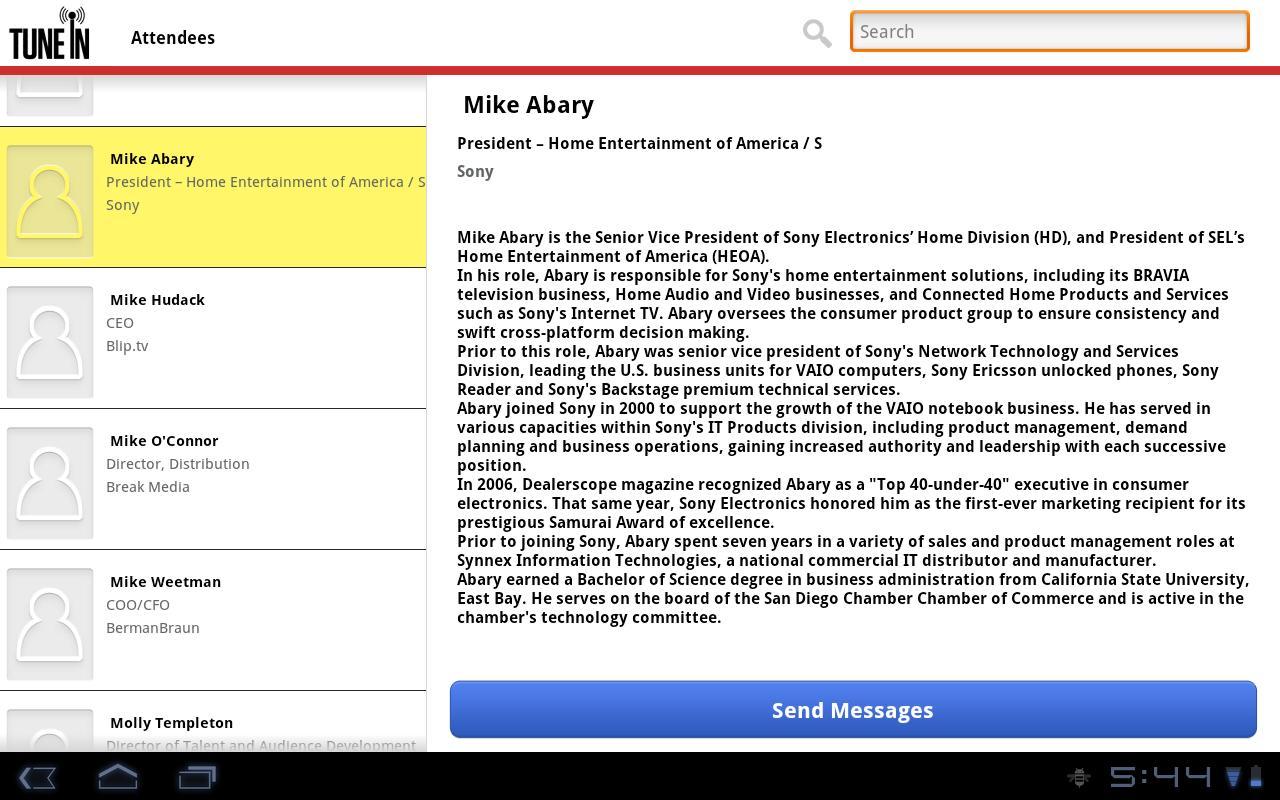Open Mike Hudack's avatar thumbnail
This screenshot has width=1280, height=800.
tap(50, 342)
